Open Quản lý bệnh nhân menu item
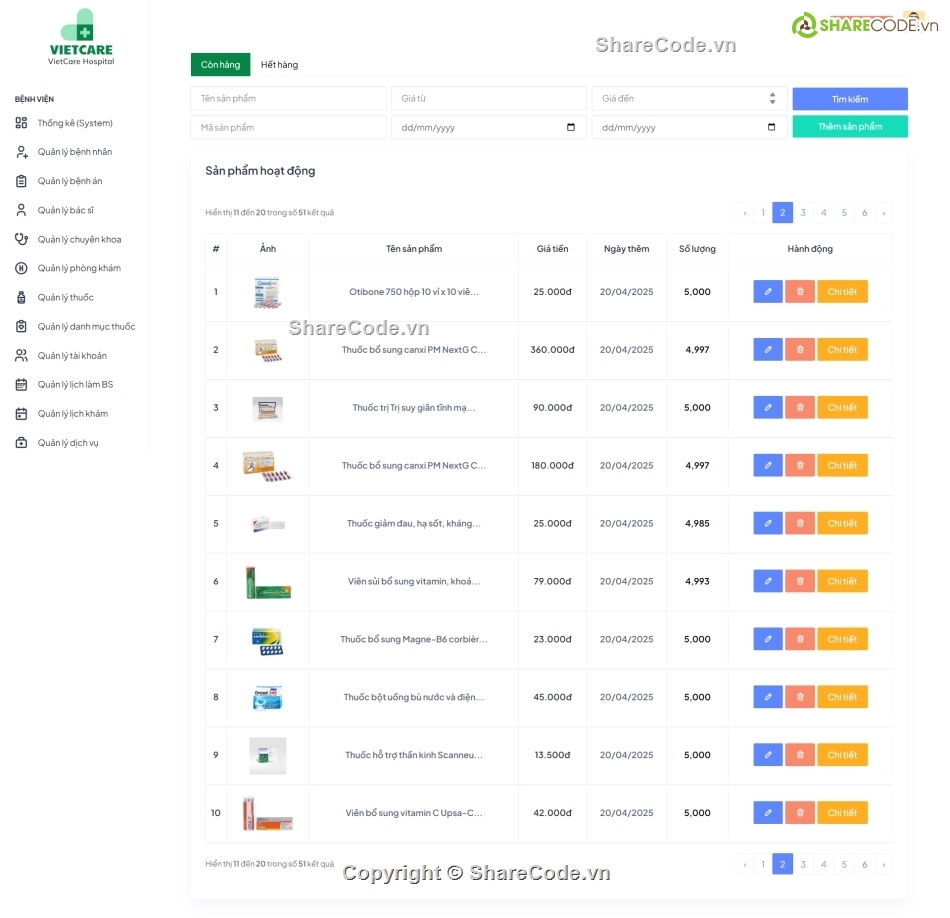The image size is (950, 918). click(x=75, y=152)
